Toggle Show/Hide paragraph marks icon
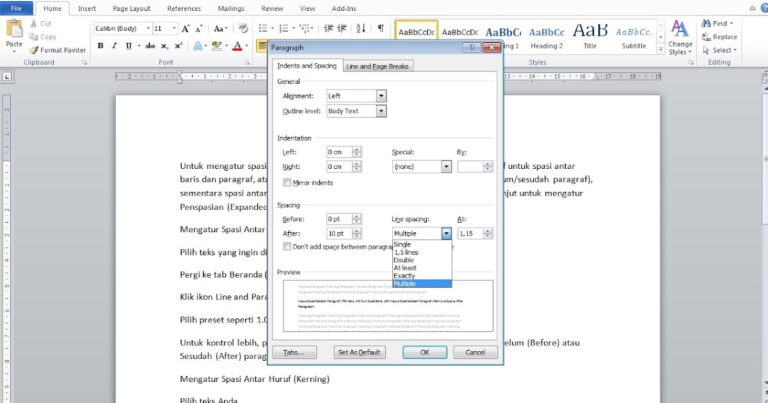Screen dimensions: 768x403 click(x=381, y=28)
